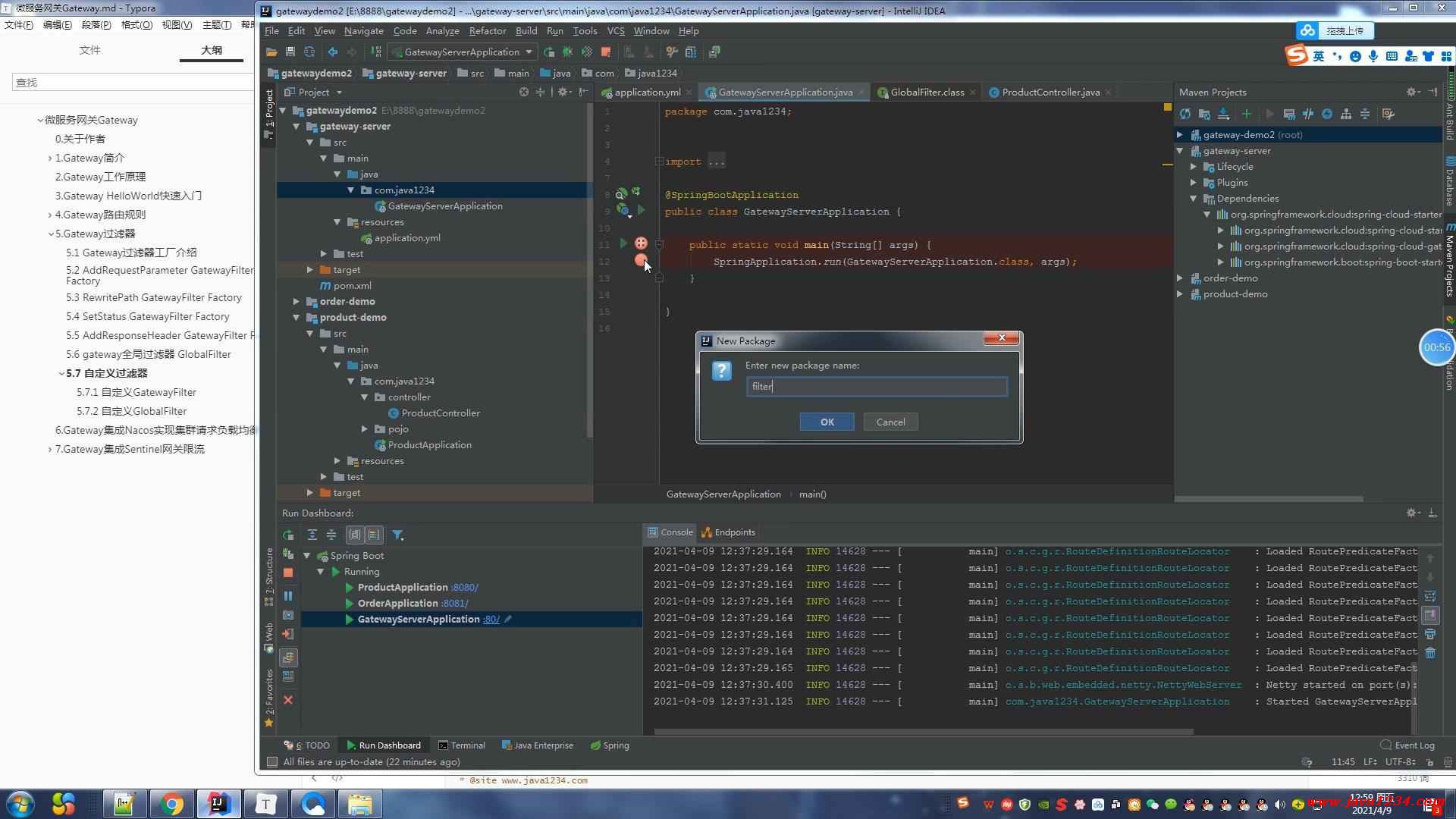Click the edit pencil icon beside GatewayServerApplication :80/
This screenshot has width=1456, height=819.
[508, 619]
